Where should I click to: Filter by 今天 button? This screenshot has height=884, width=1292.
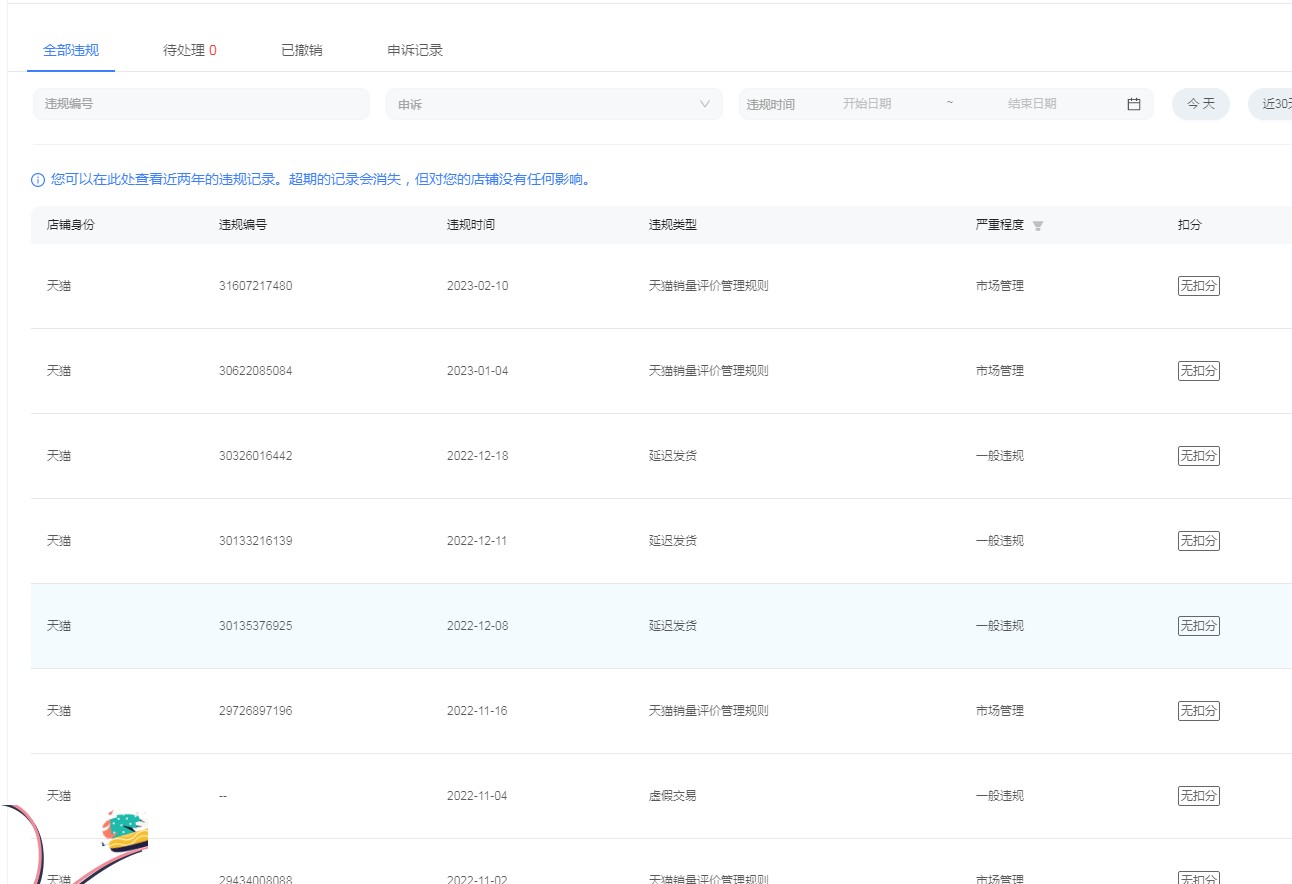[1201, 104]
